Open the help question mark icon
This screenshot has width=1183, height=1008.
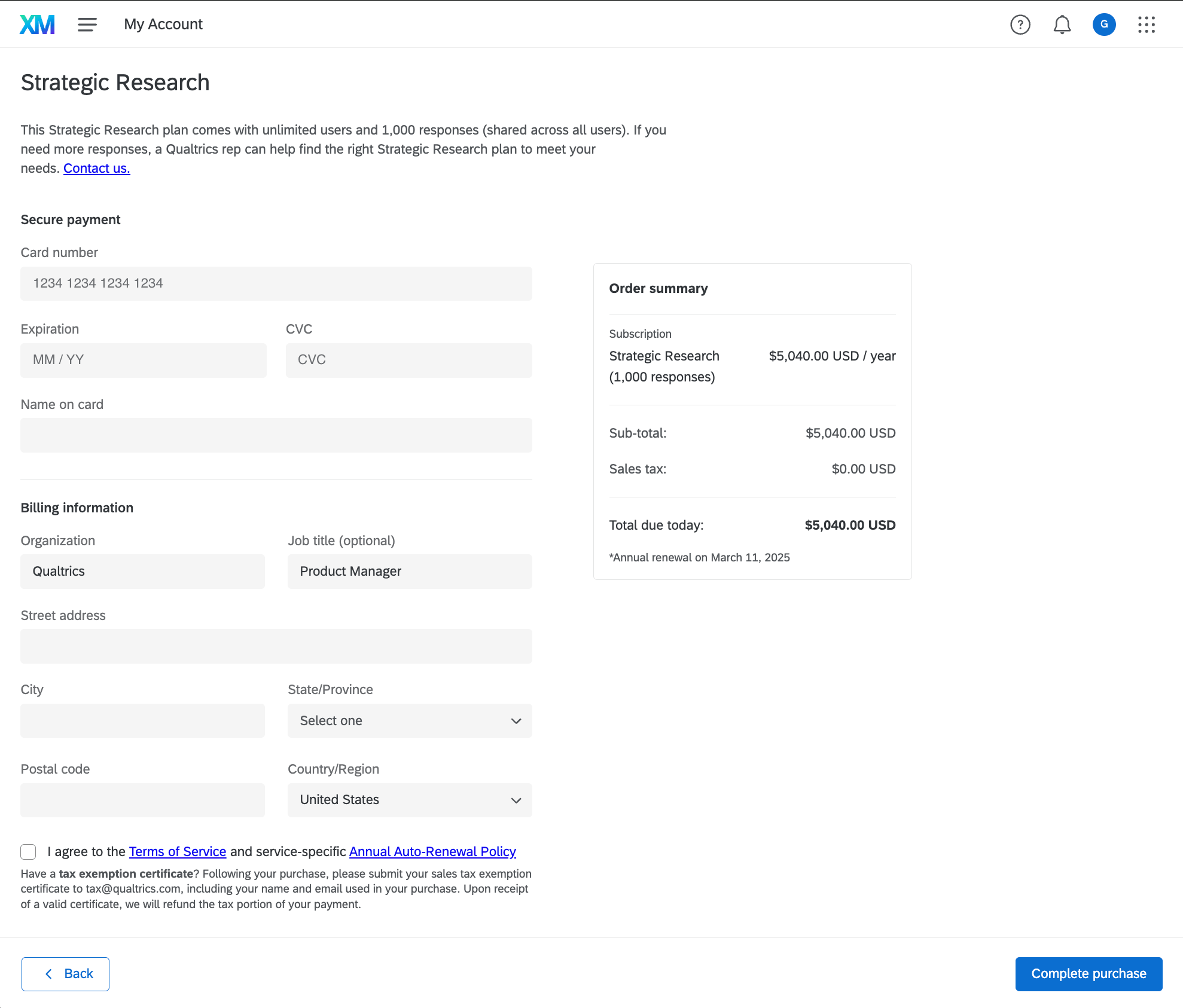pyautogui.click(x=1020, y=25)
